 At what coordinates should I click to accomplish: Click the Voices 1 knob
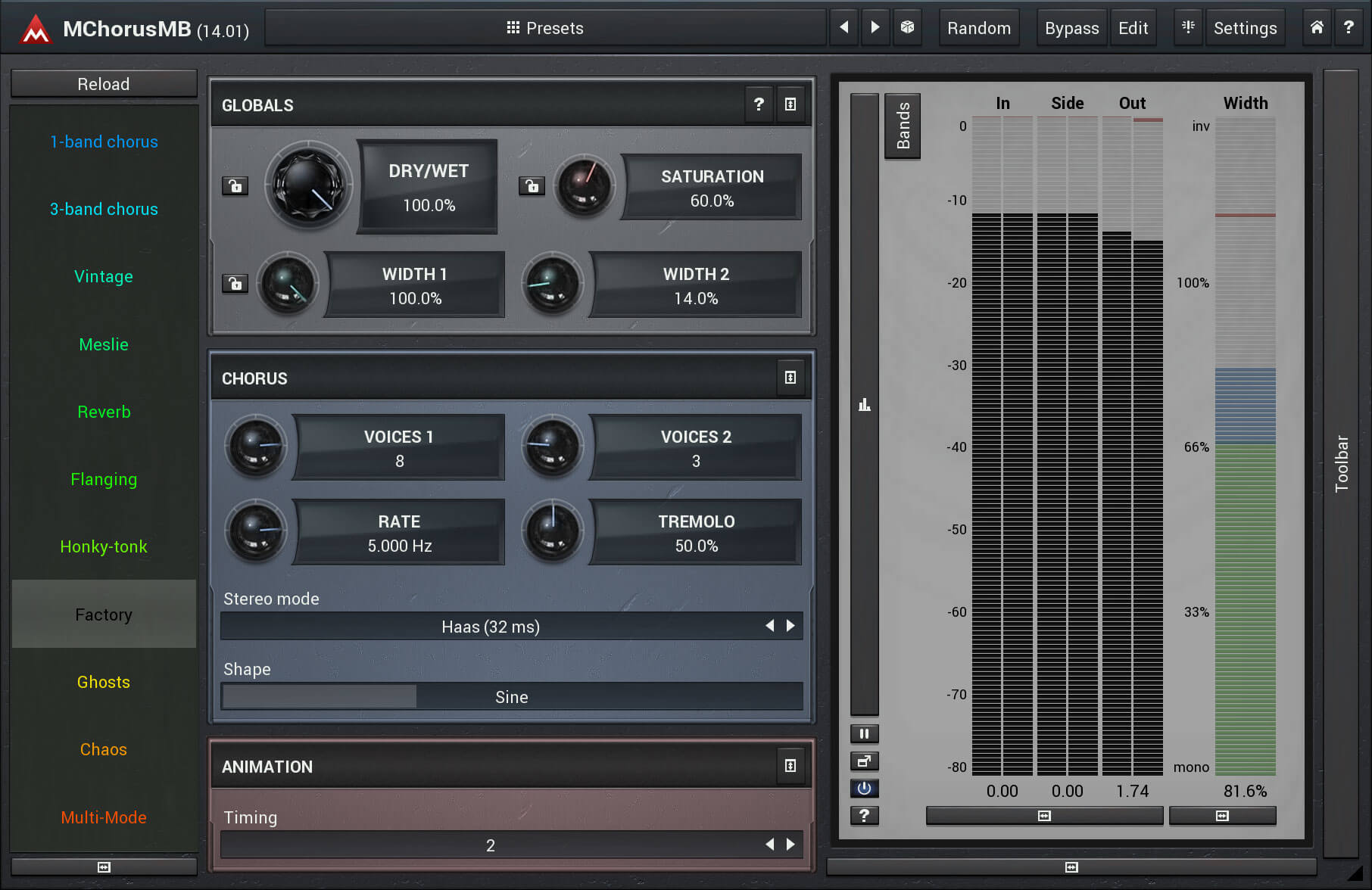pyautogui.click(x=256, y=447)
